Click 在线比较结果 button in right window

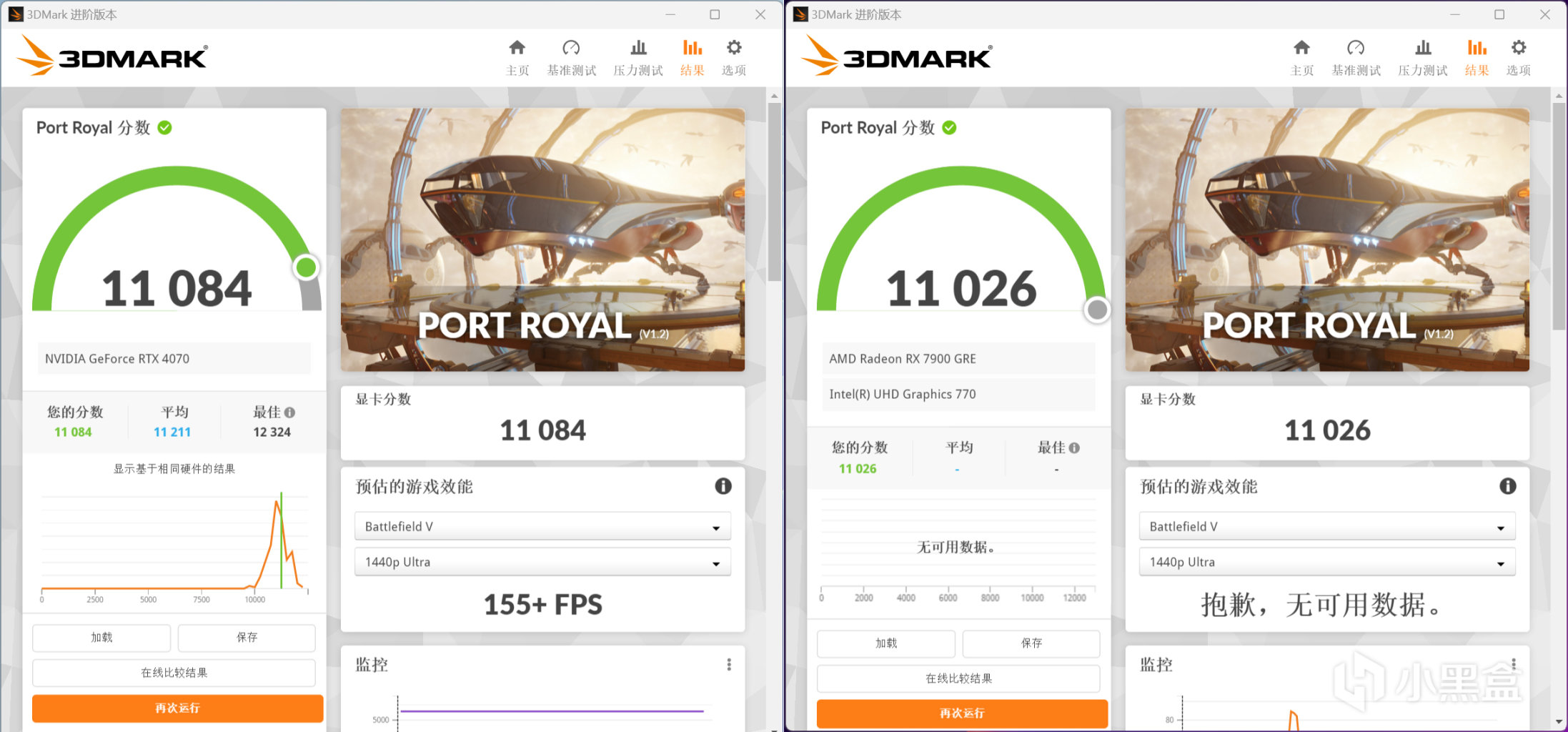[958, 678]
